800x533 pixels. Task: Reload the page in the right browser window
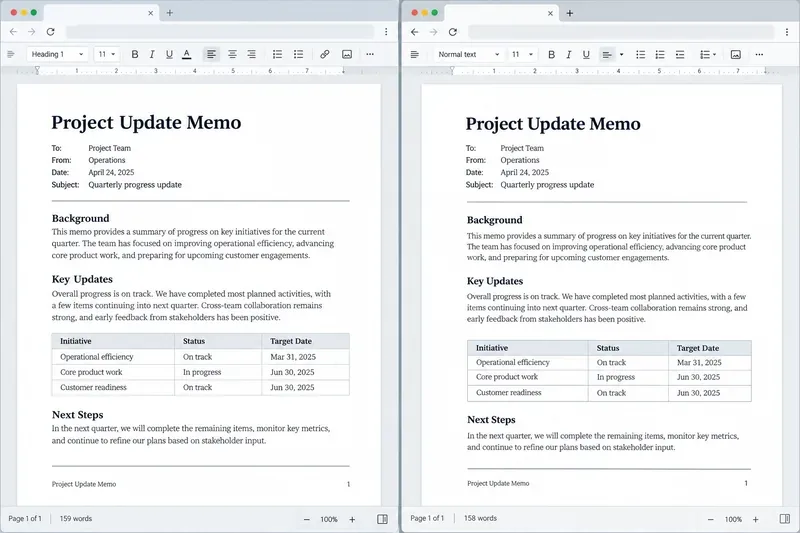(453, 32)
